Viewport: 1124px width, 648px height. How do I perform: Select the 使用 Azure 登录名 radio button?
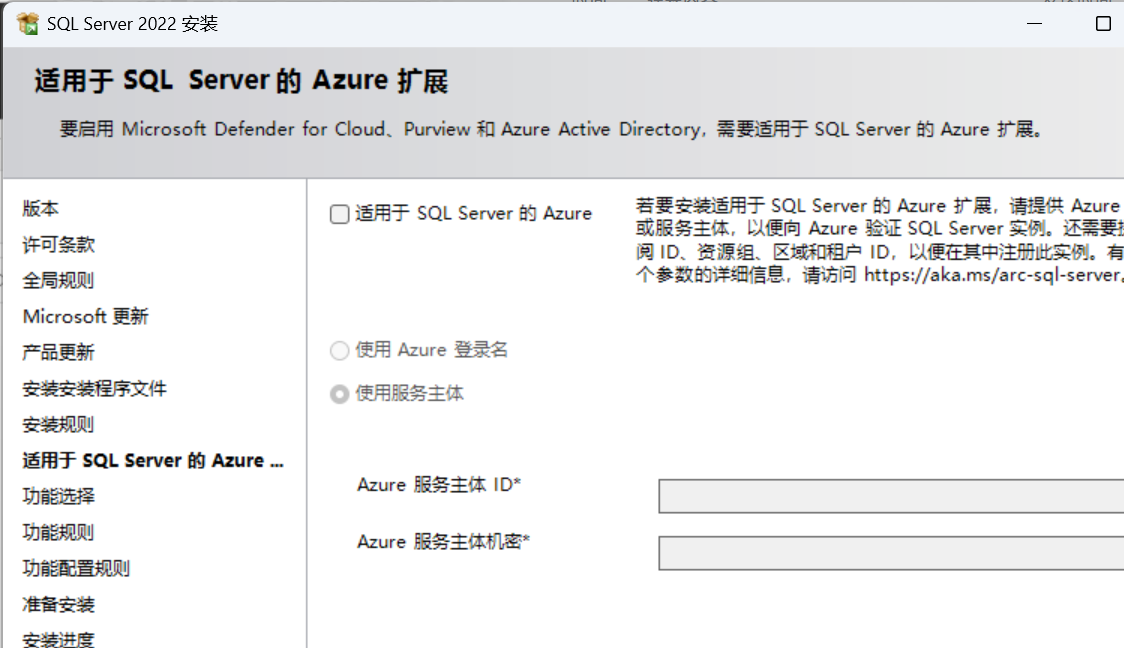tap(340, 351)
